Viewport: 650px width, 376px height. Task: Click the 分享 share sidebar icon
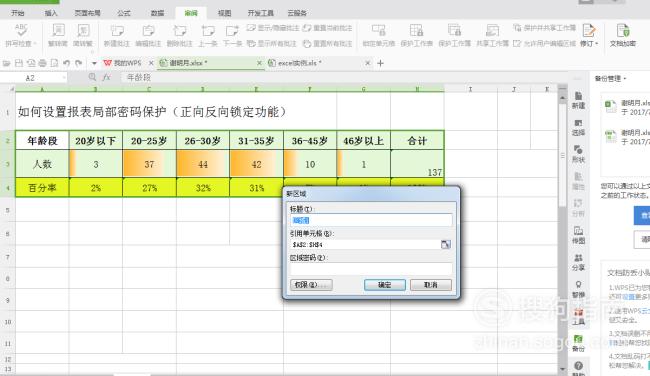(x=578, y=263)
